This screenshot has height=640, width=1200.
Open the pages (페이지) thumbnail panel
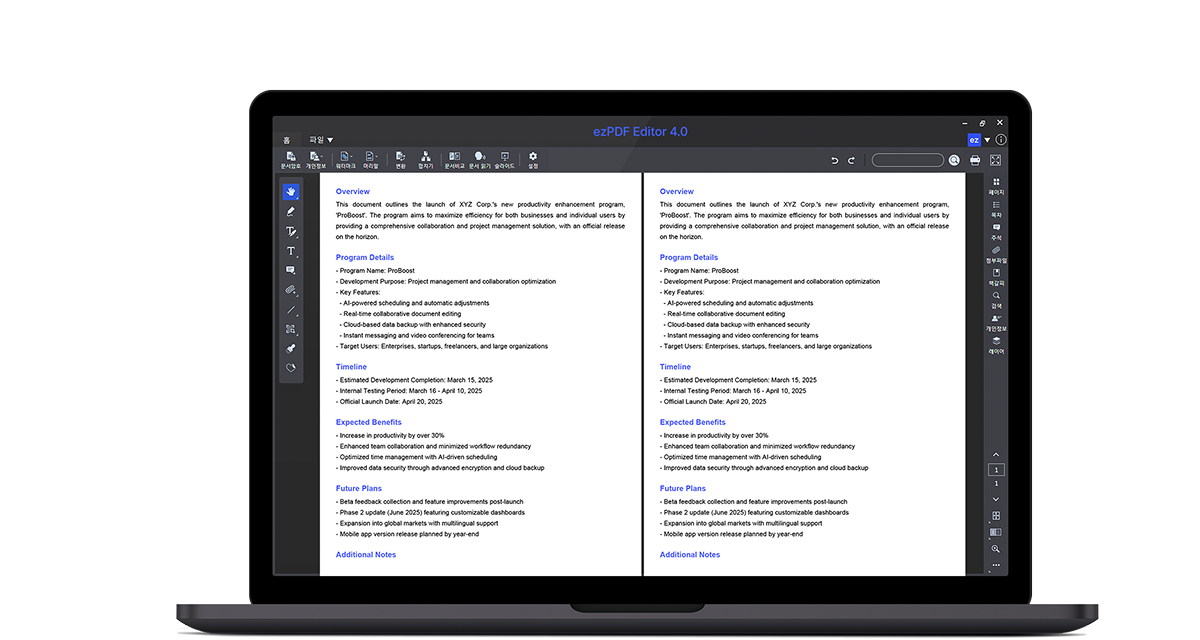point(996,186)
